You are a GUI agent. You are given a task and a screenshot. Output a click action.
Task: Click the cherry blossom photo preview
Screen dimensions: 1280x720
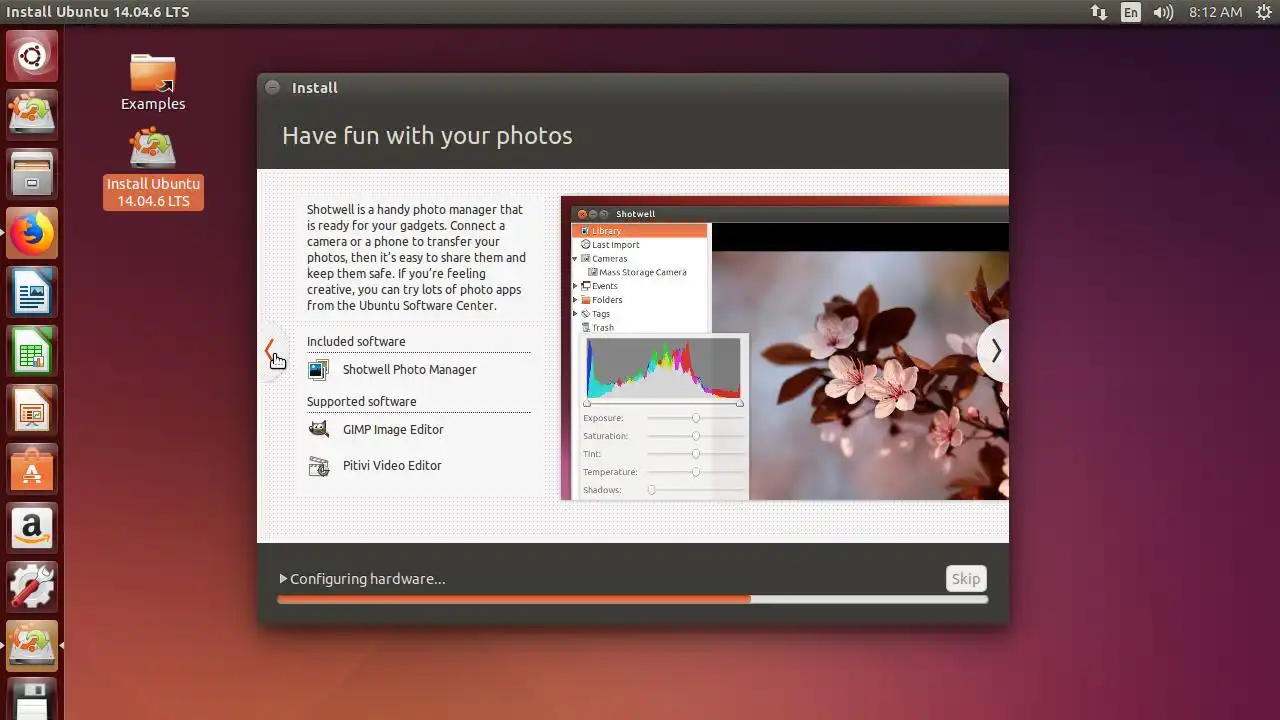pyautogui.click(x=860, y=375)
